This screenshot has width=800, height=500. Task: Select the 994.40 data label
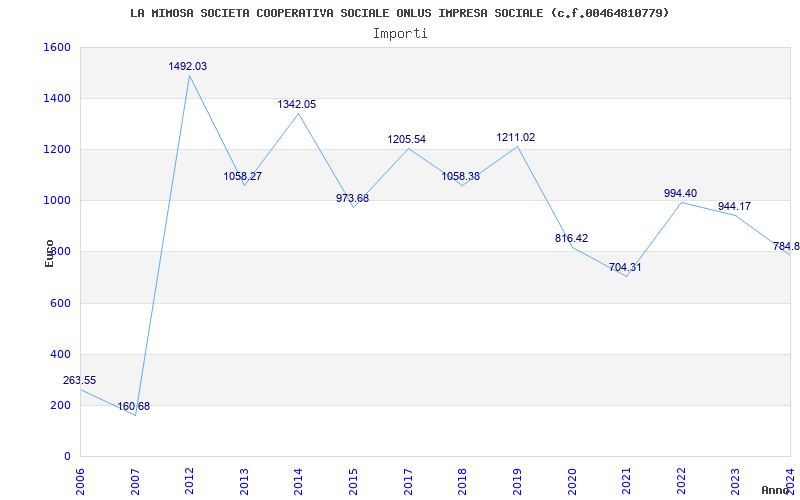(x=680, y=193)
